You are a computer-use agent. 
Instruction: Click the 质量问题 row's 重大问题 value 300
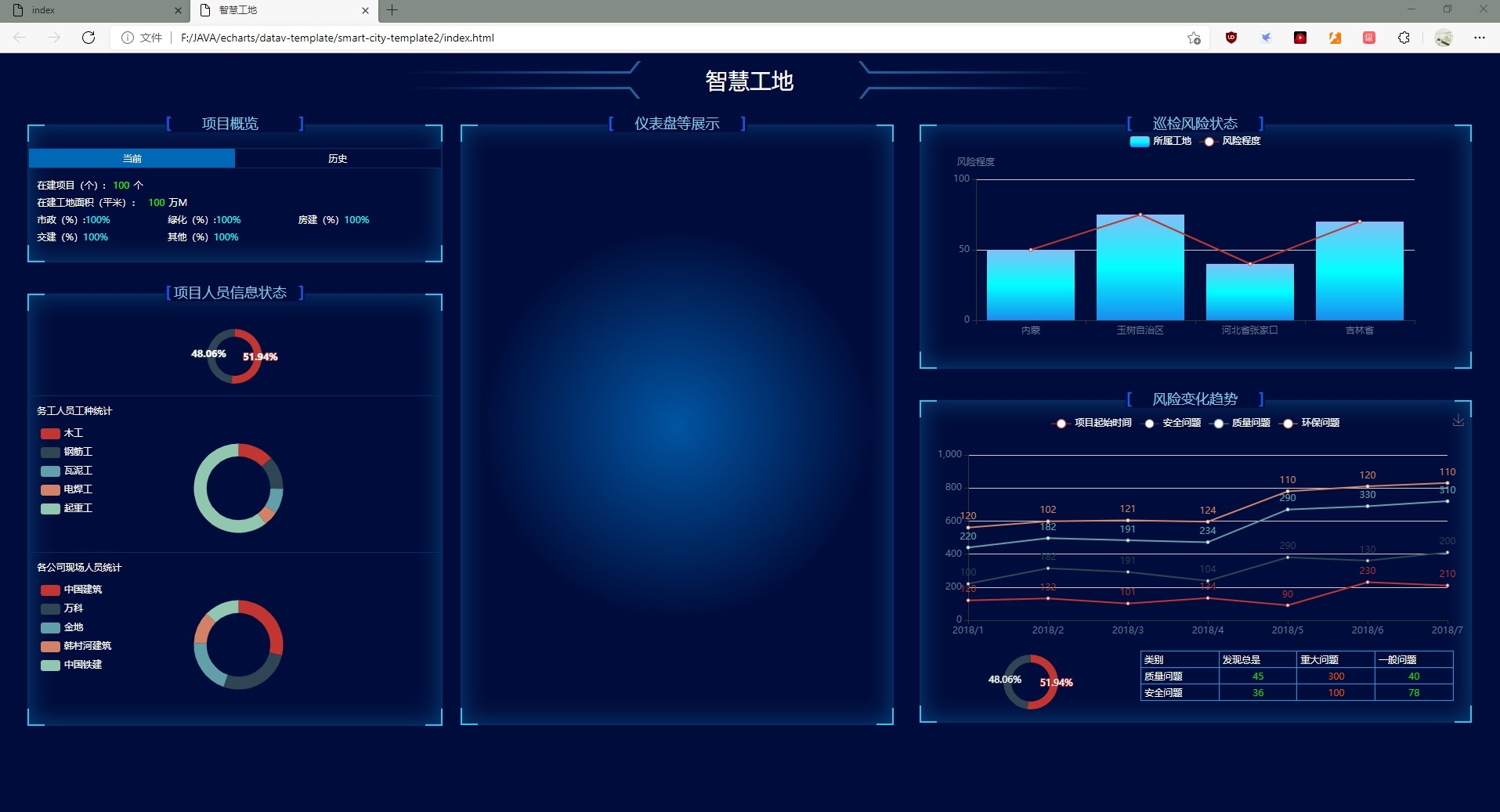(1336, 677)
